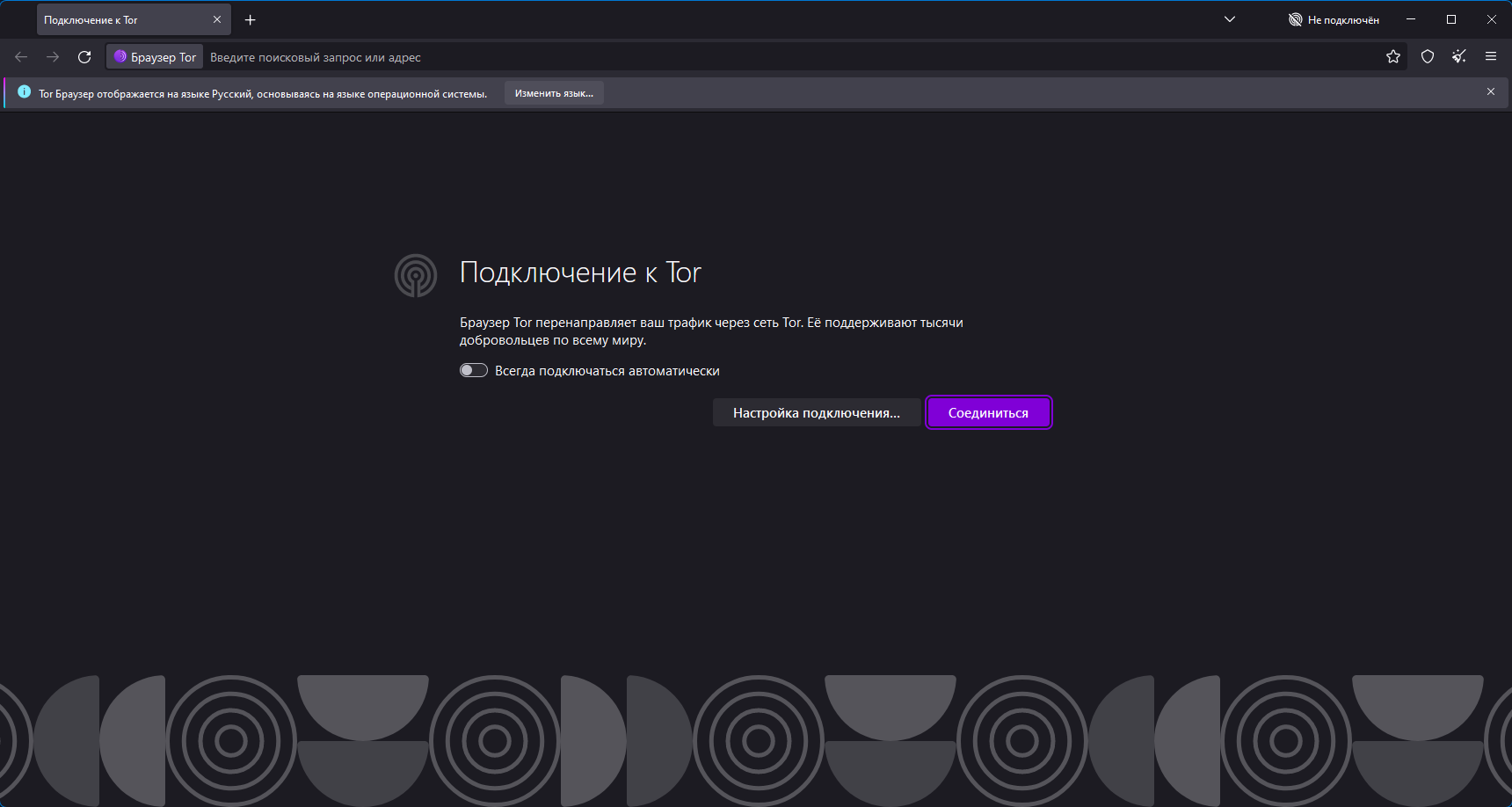Click the Всегда подключаться автоматически label
This screenshot has width=1512, height=807.
pyautogui.click(x=607, y=371)
